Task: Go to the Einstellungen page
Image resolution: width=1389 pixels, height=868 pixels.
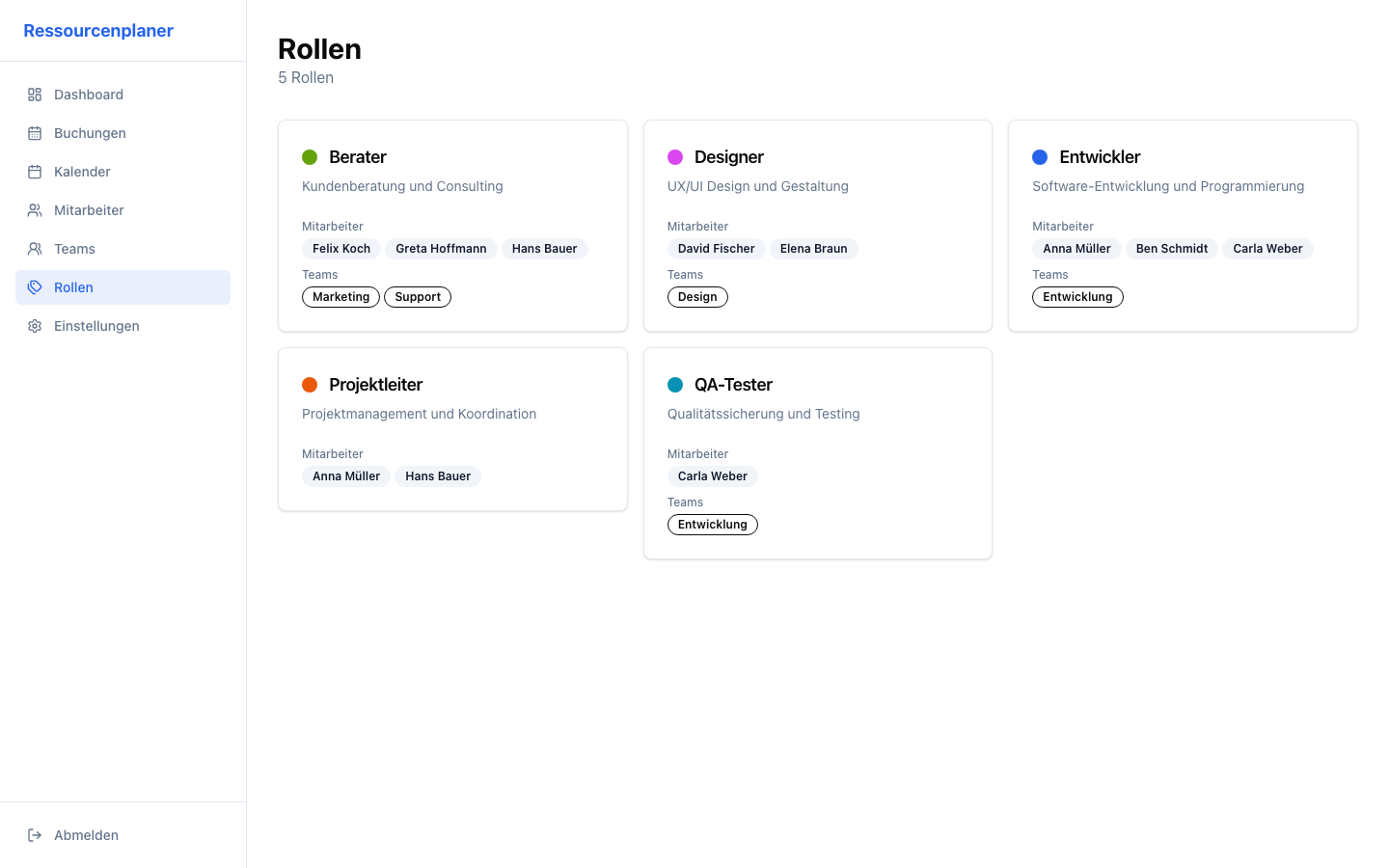Action: tap(96, 326)
